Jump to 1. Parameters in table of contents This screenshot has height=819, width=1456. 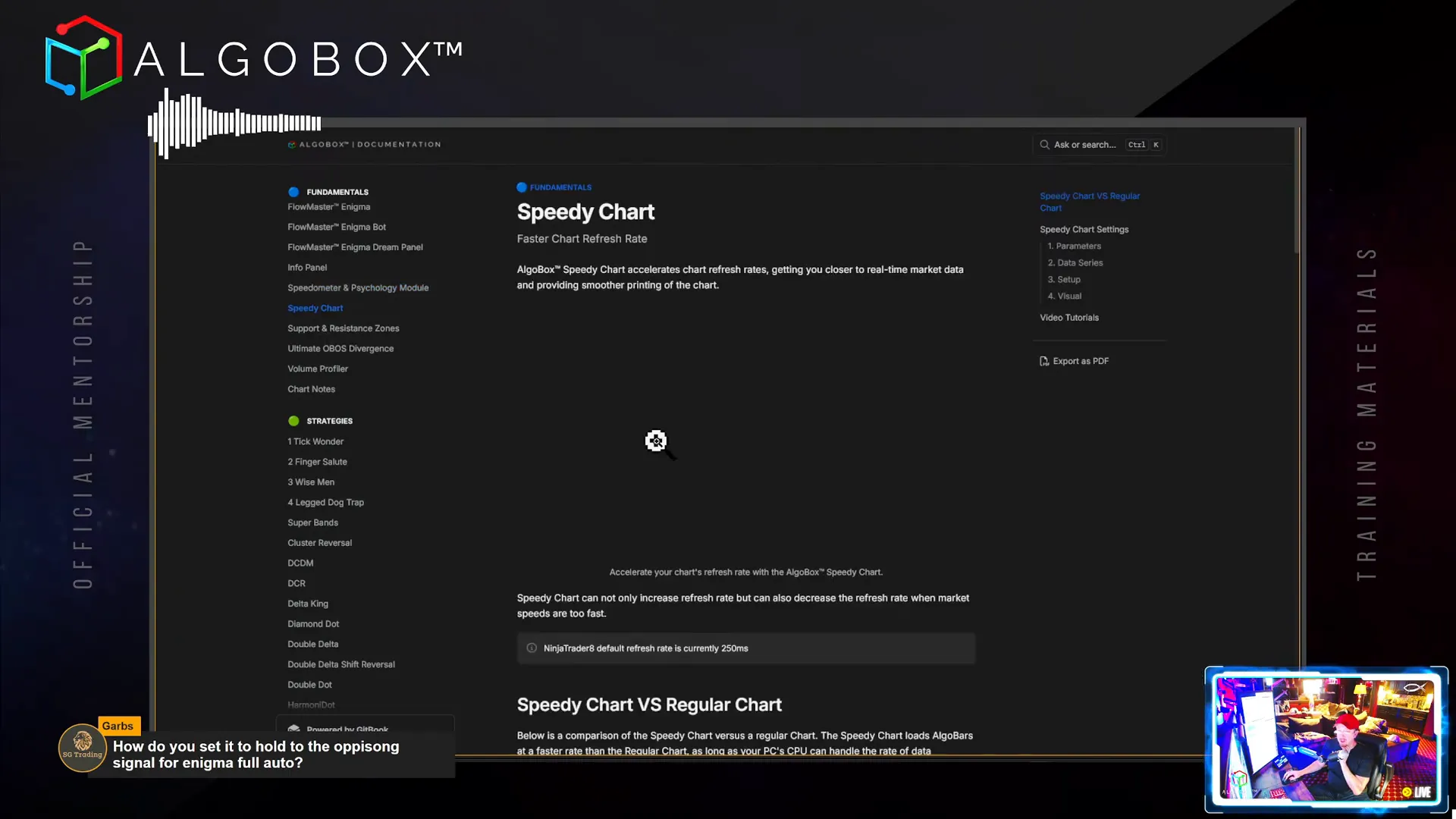click(x=1074, y=246)
